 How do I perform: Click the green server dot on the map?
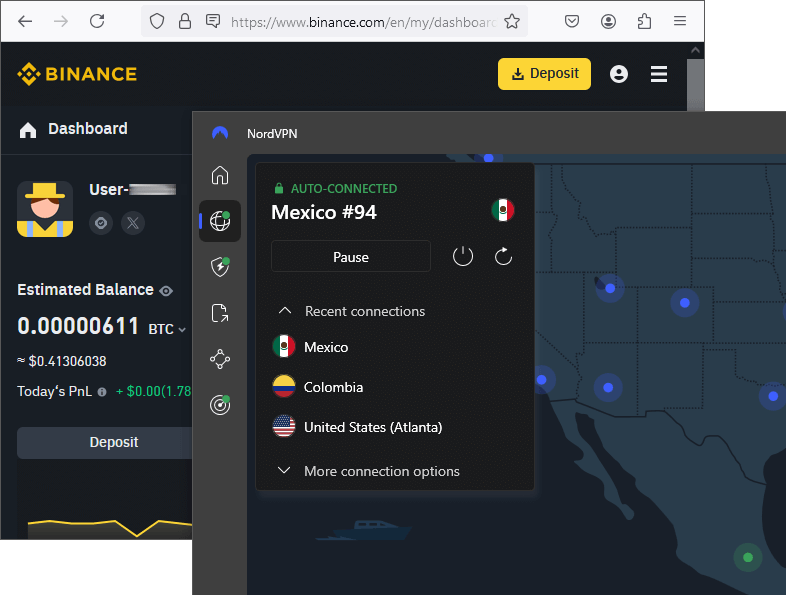[748, 557]
